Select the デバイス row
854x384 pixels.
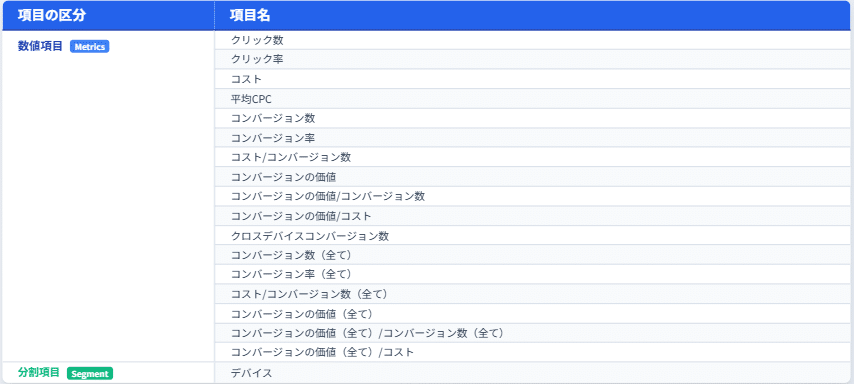point(532,373)
